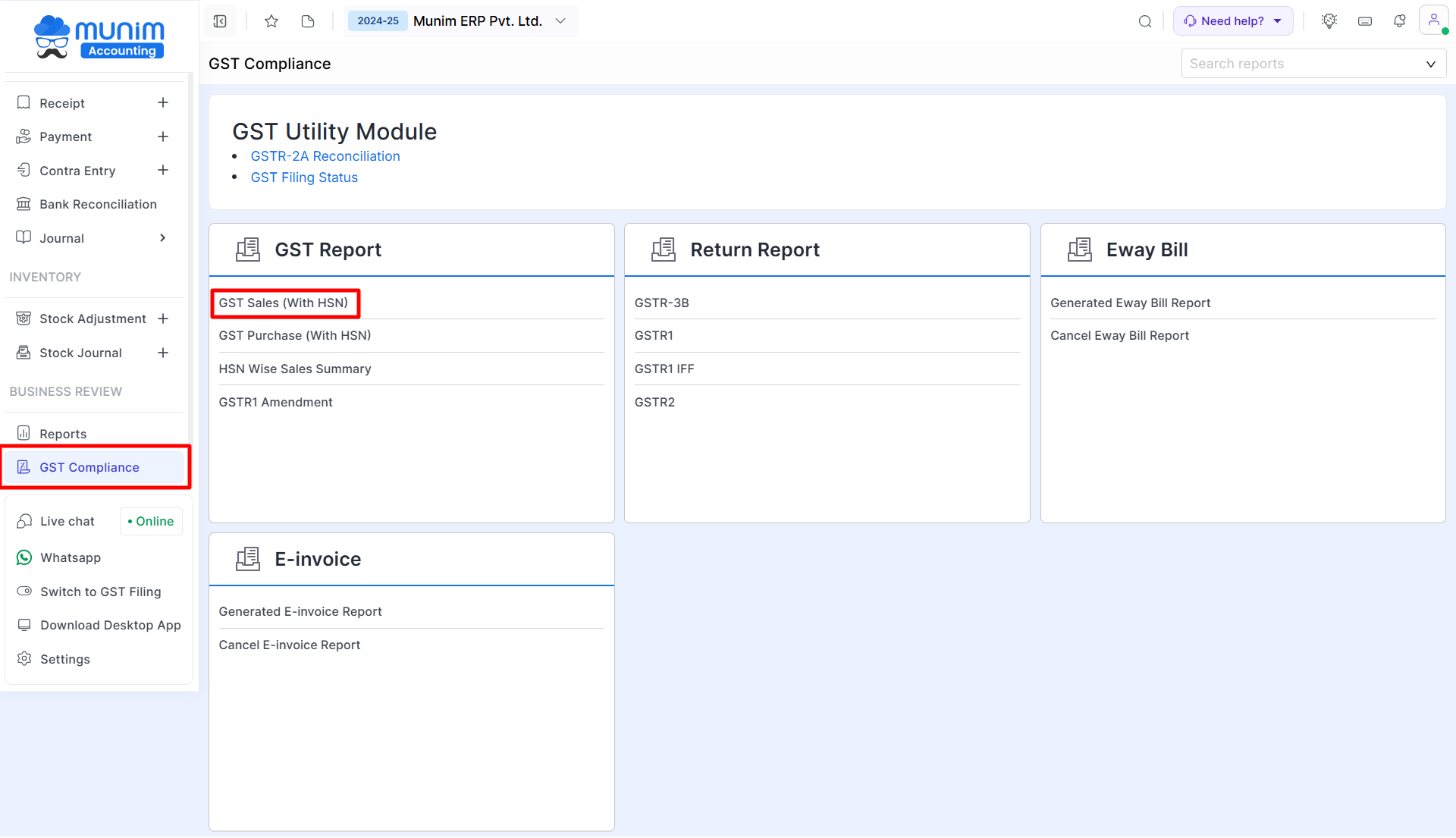The height and width of the screenshot is (838, 1456).
Task: Click the E-invoice card icon
Action: (x=248, y=559)
